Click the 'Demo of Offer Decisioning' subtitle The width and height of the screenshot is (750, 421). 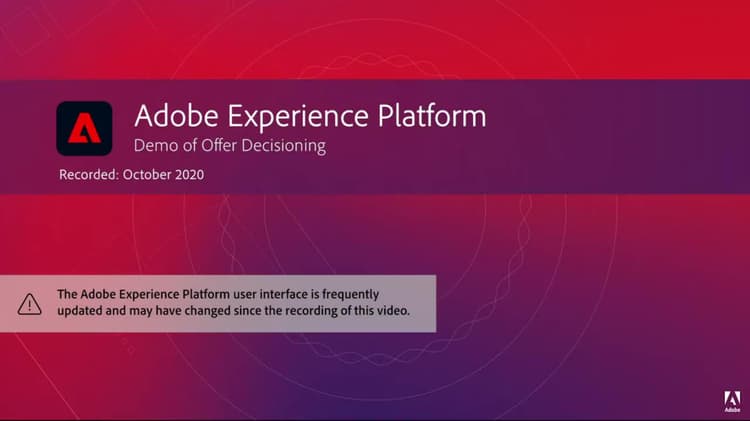pyautogui.click(x=230, y=145)
